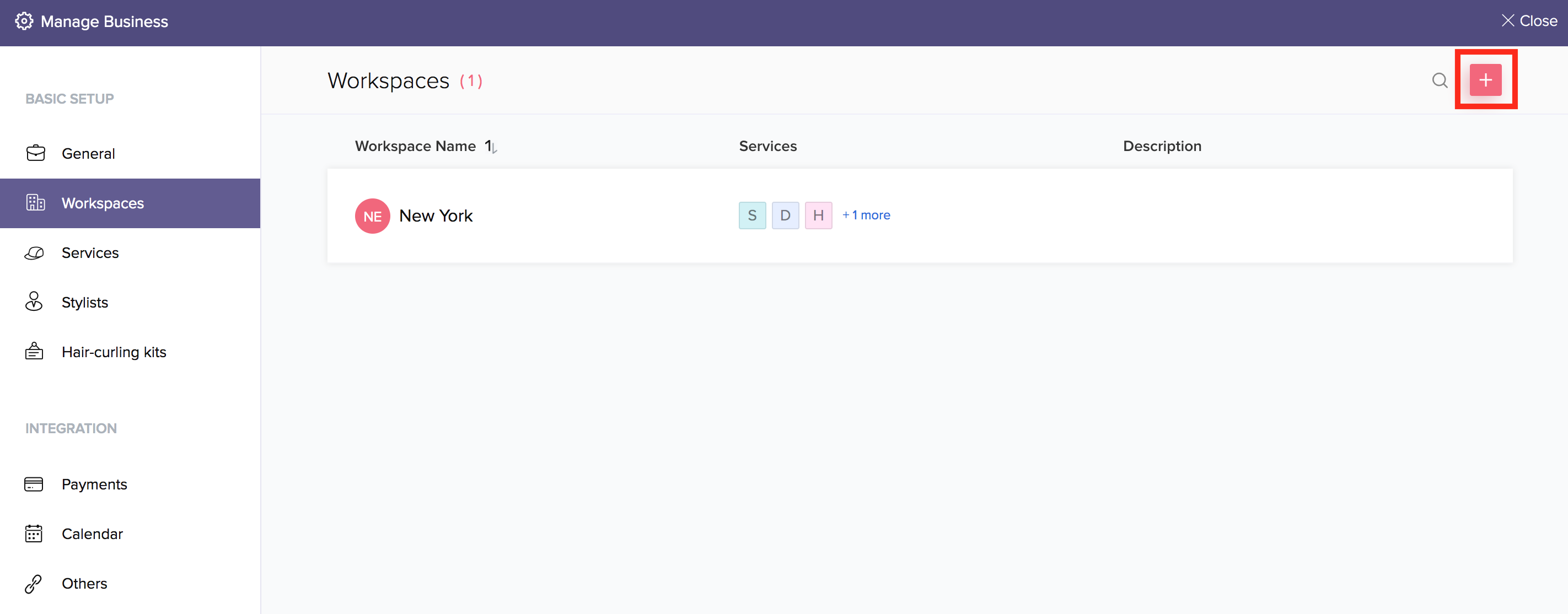This screenshot has height=614, width=1568.
Task: Open the Payments integration section
Action: point(94,484)
